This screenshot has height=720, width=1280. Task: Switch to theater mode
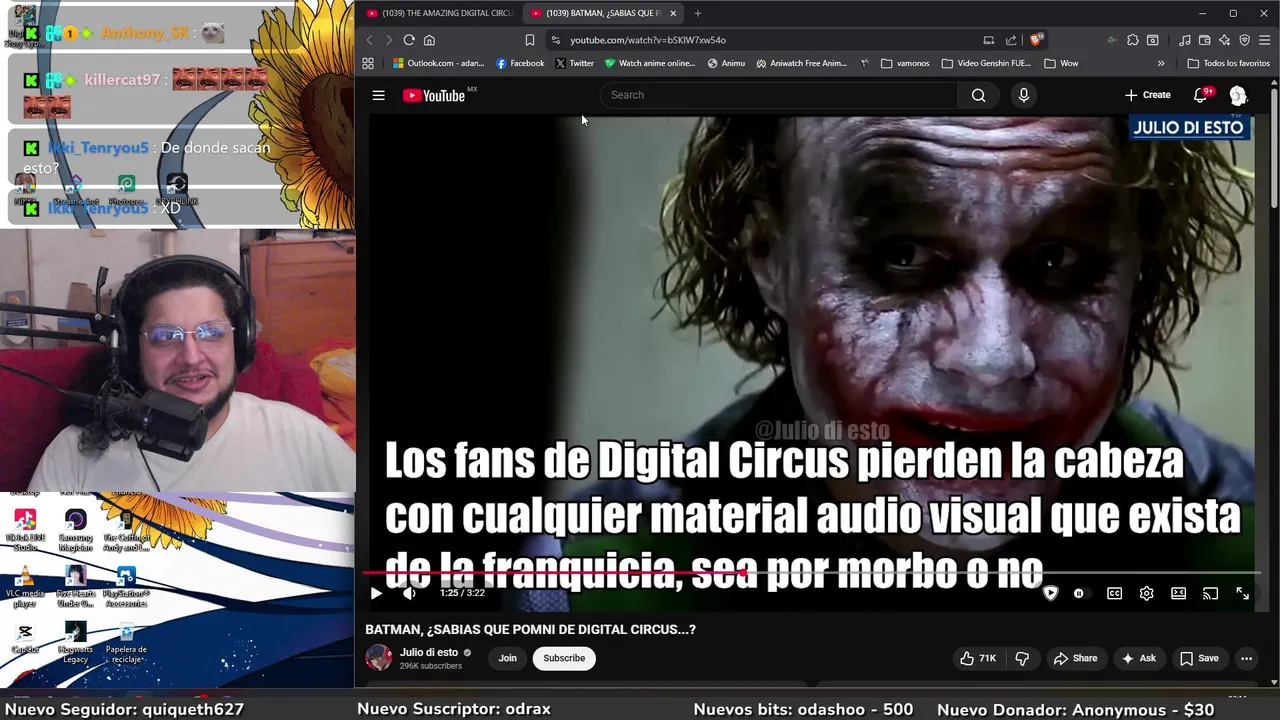pos(1178,593)
